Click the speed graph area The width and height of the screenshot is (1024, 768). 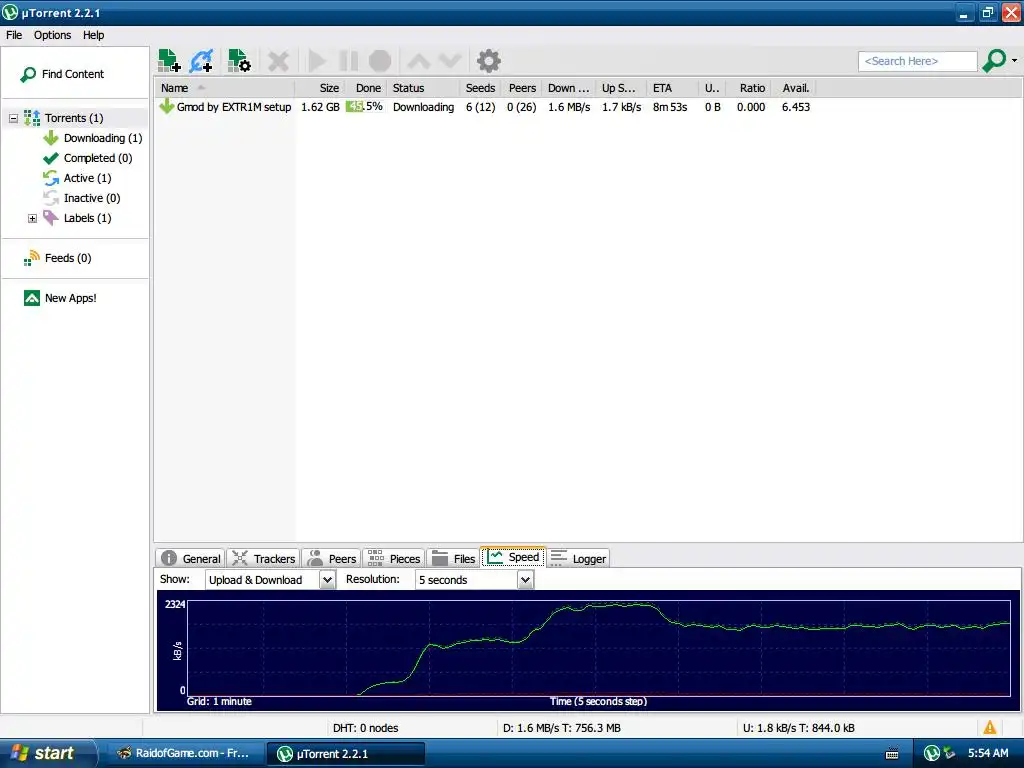(598, 647)
